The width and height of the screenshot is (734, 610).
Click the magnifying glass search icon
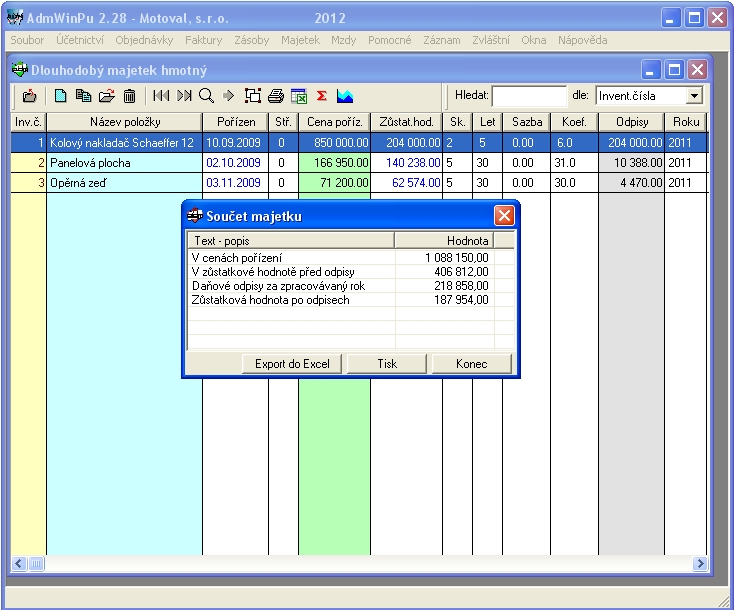tap(206, 96)
